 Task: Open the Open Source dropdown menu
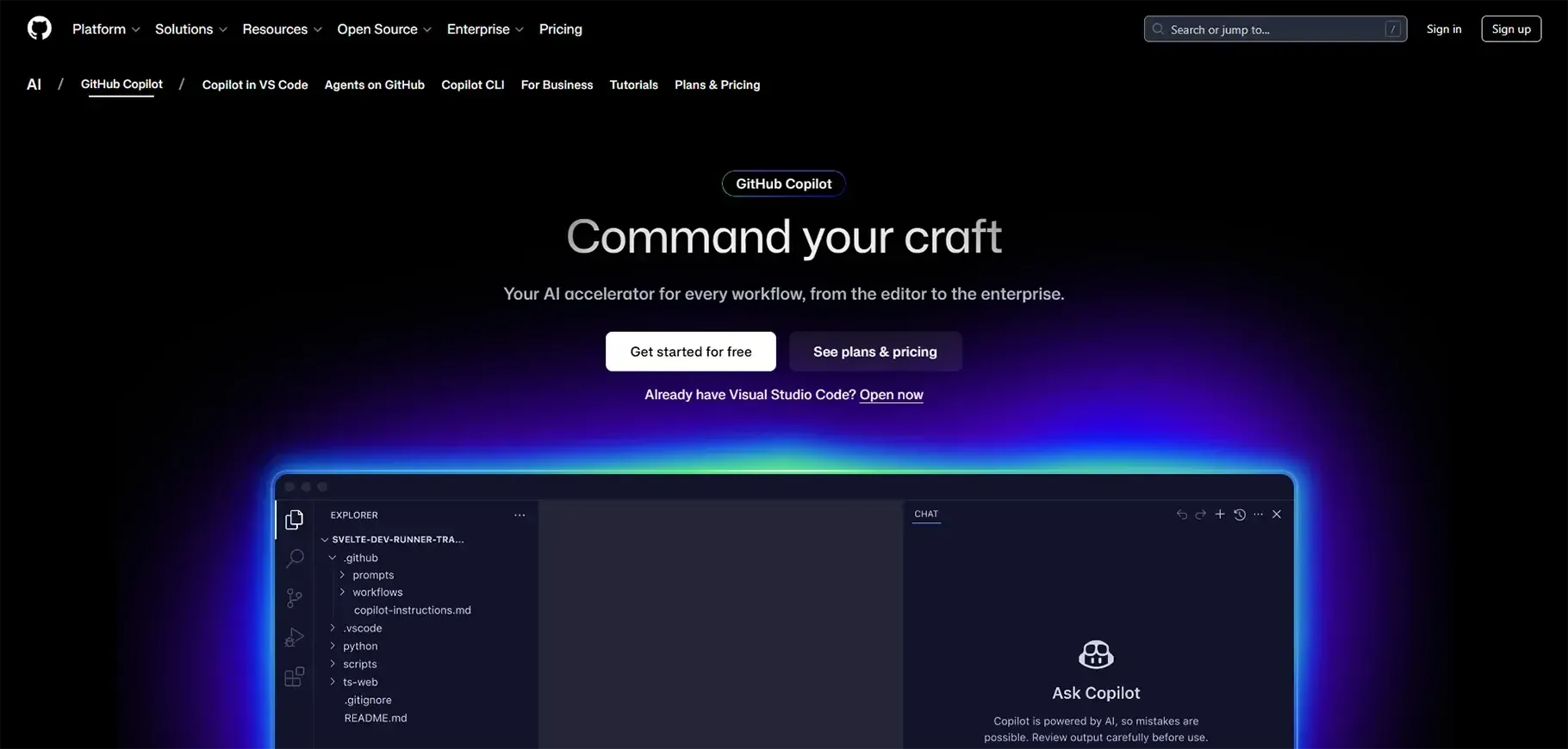[384, 29]
